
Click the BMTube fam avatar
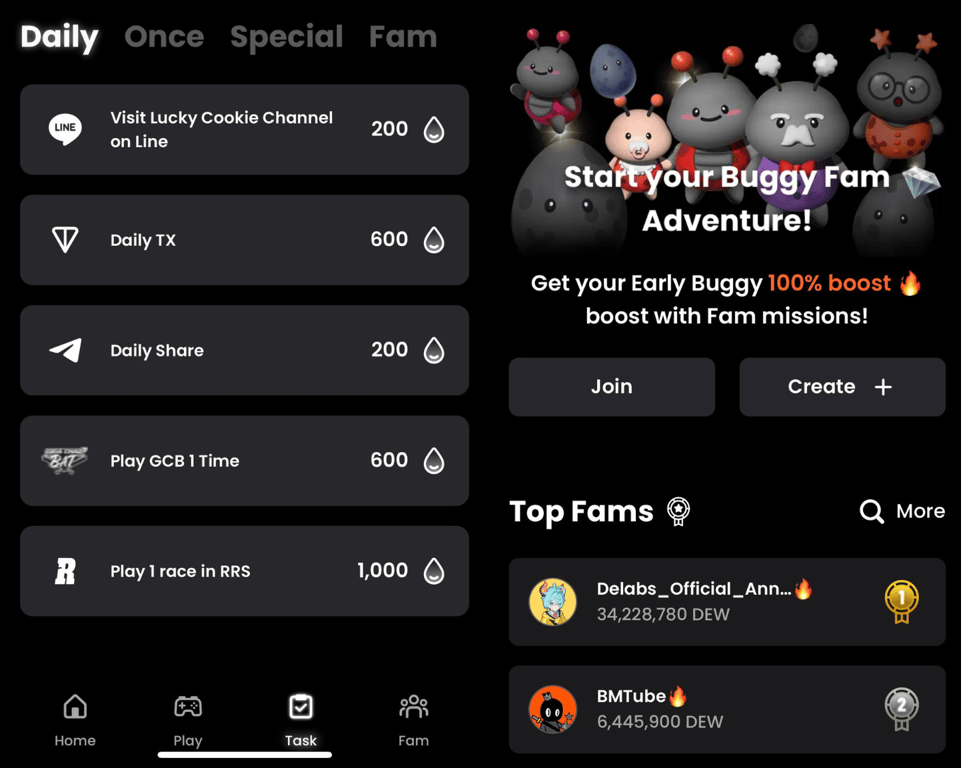coord(553,709)
